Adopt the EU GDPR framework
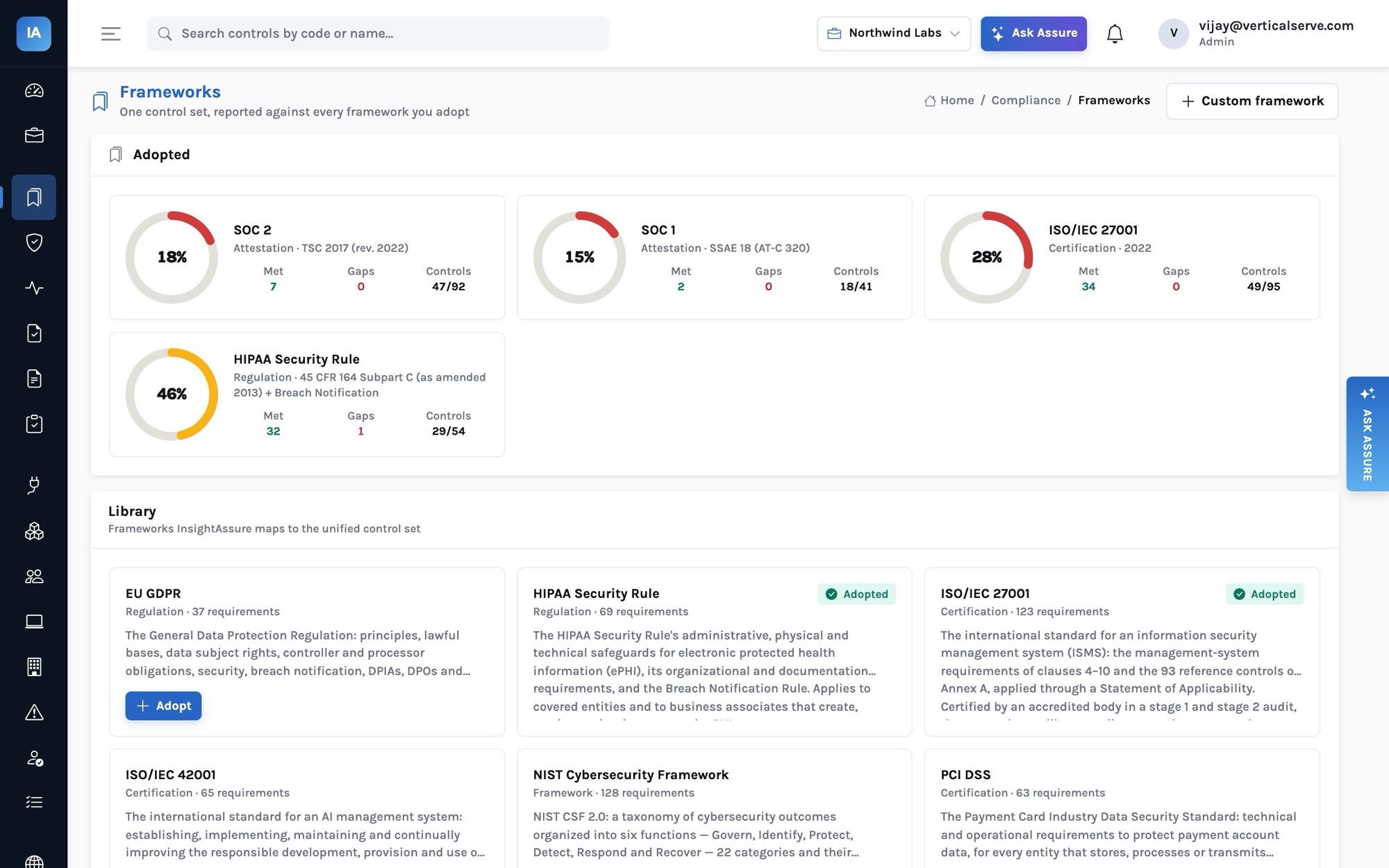 (x=163, y=706)
